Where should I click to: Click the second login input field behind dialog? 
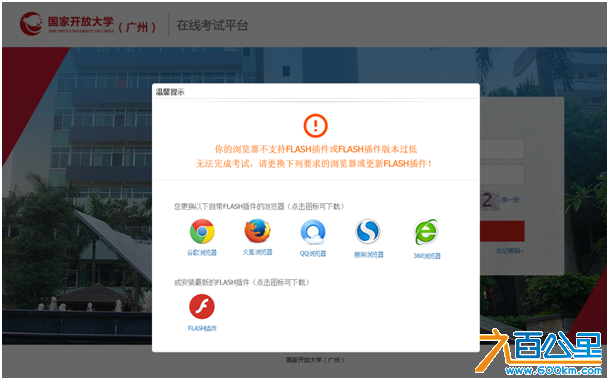(502, 174)
